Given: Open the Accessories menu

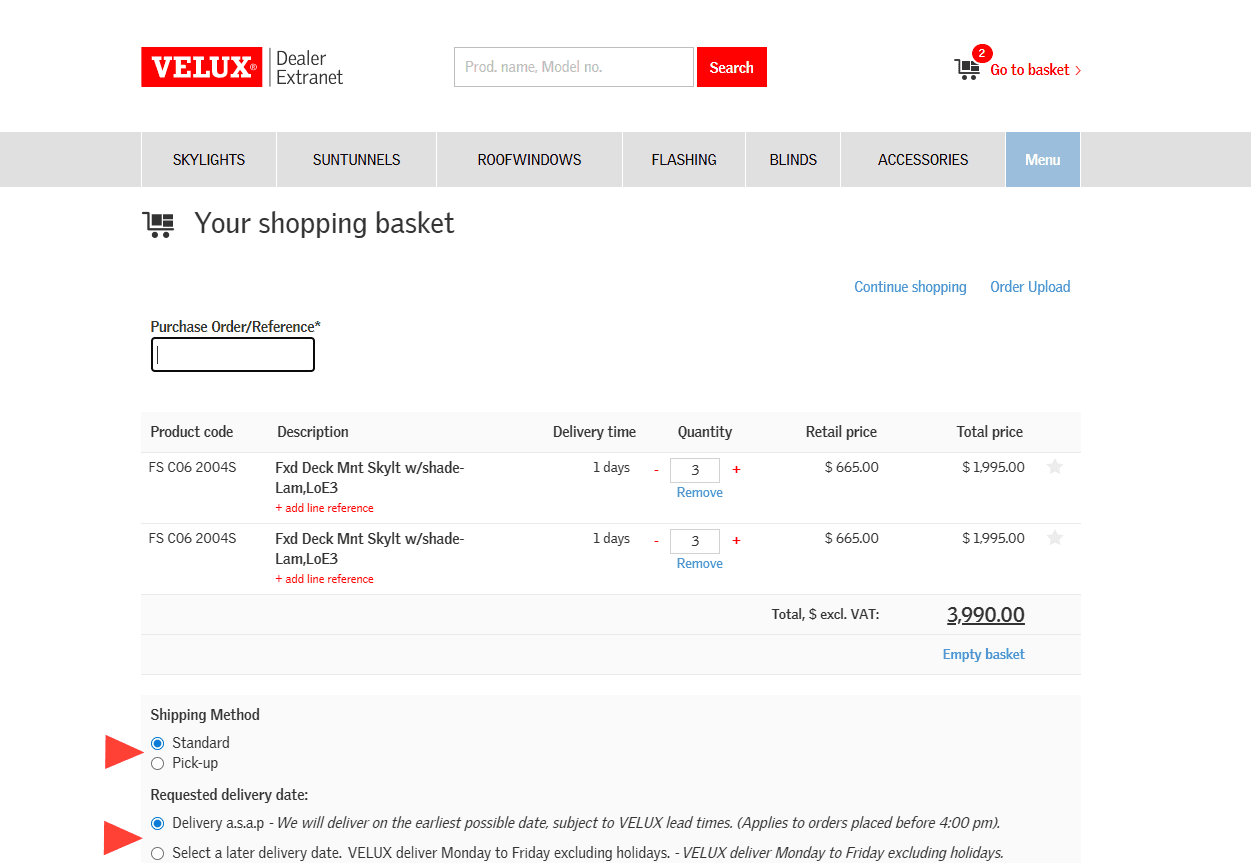Looking at the screenshot, I should coord(923,159).
